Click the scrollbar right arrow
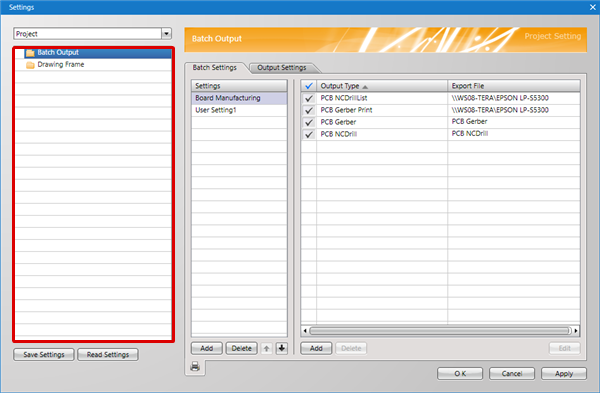The width and height of the screenshot is (600, 393). [x=576, y=331]
